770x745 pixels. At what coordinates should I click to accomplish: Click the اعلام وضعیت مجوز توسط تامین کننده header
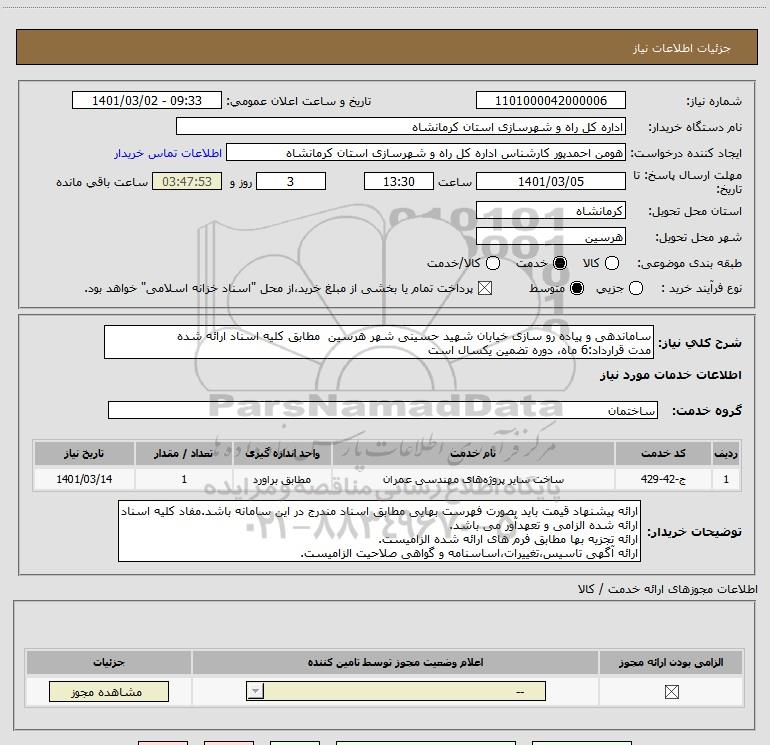point(395,662)
